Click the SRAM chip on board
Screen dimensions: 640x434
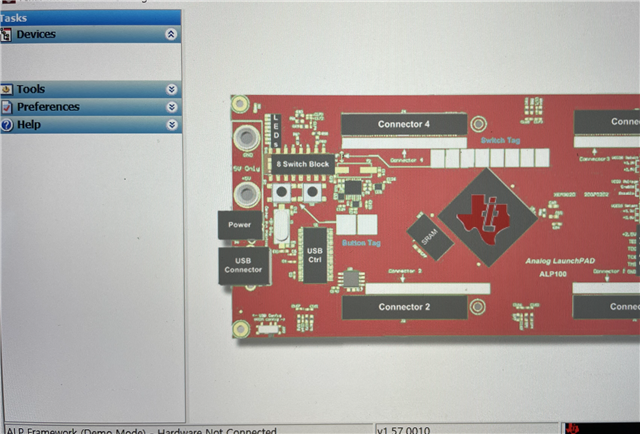click(x=430, y=237)
